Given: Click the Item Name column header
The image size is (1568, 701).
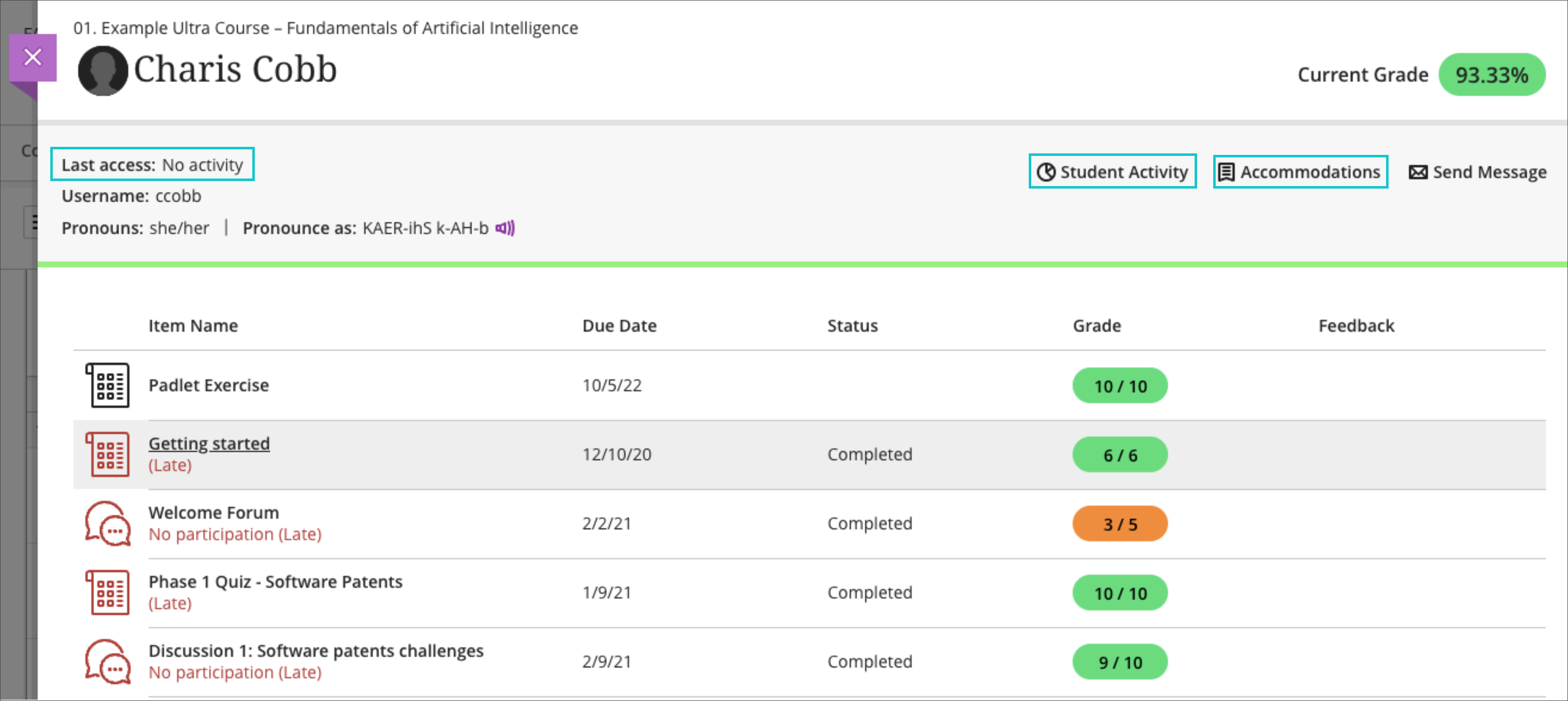Looking at the screenshot, I should [193, 326].
